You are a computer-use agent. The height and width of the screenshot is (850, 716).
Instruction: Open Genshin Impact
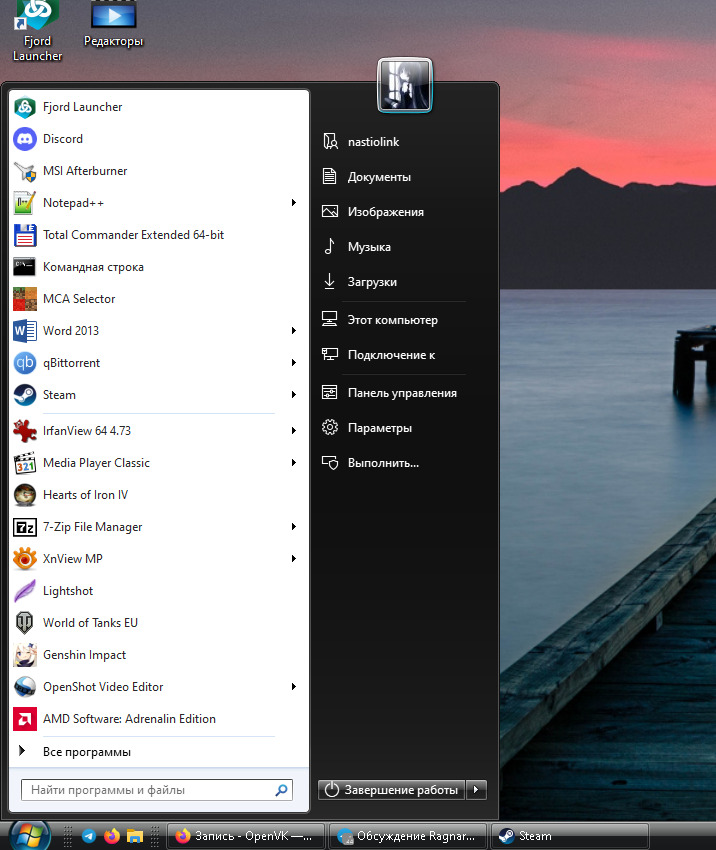(158, 654)
